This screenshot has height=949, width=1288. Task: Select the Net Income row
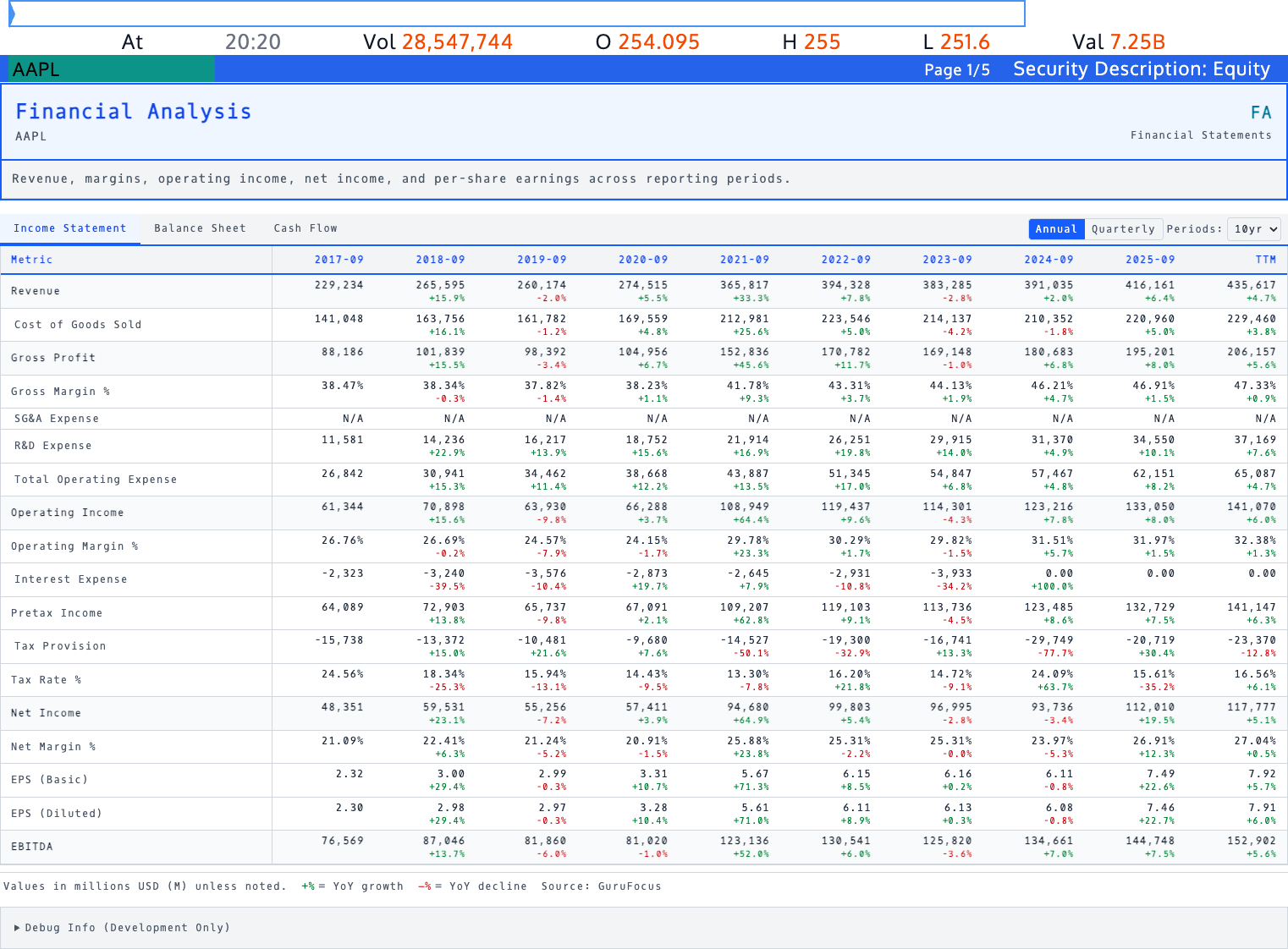click(x=45, y=713)
